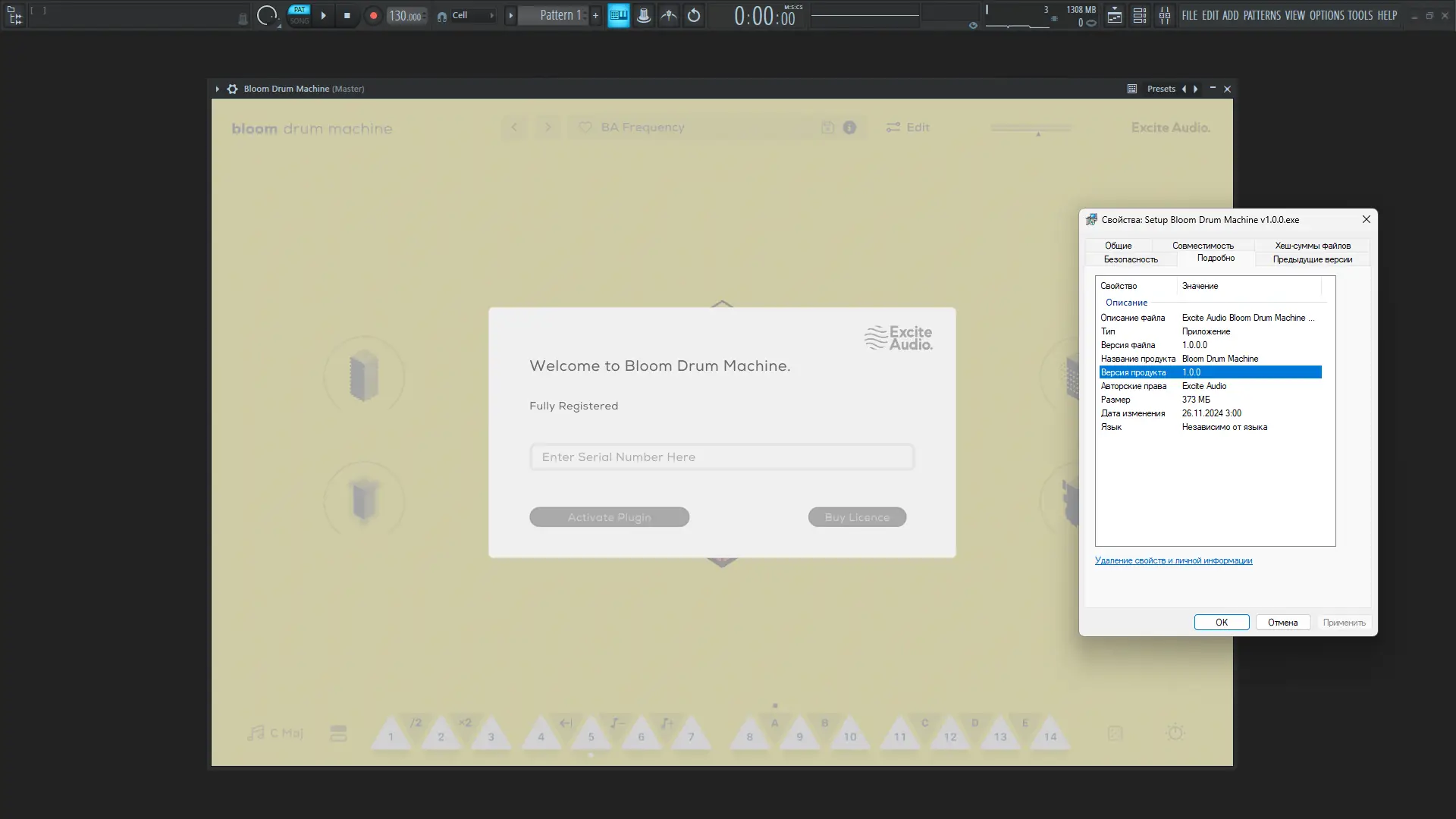Click the Enter Serial Number field
This screenshot has width=1456, height=819.
click(722, 457)
